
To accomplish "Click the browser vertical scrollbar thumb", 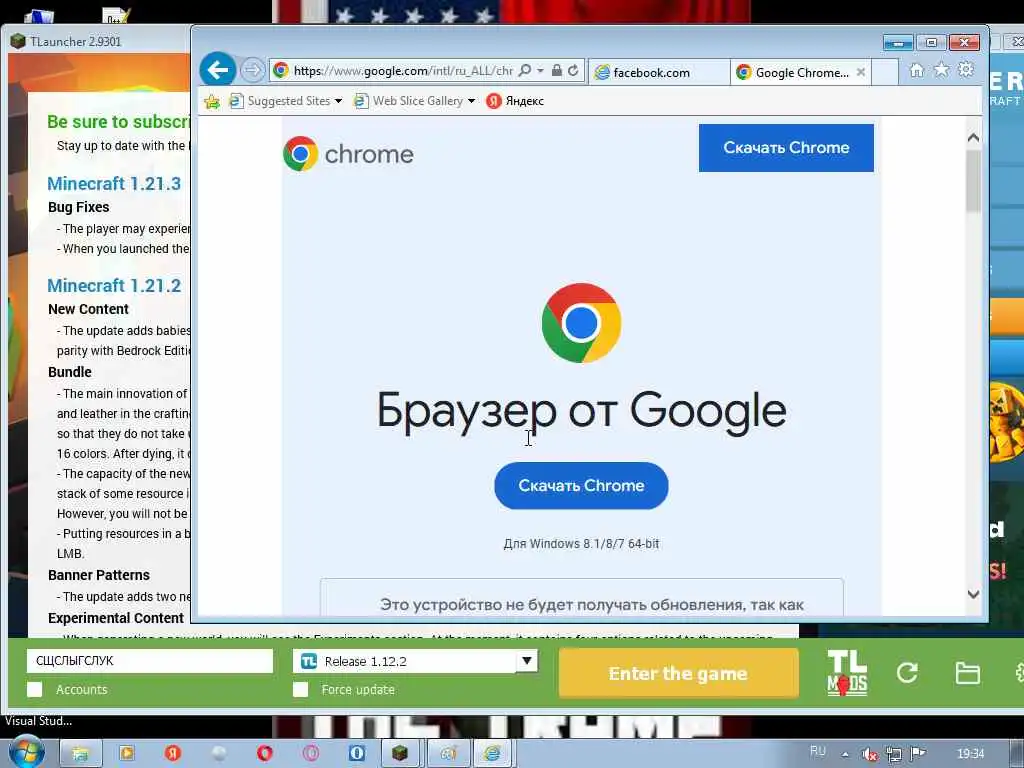I will click(x=973, y=181).
